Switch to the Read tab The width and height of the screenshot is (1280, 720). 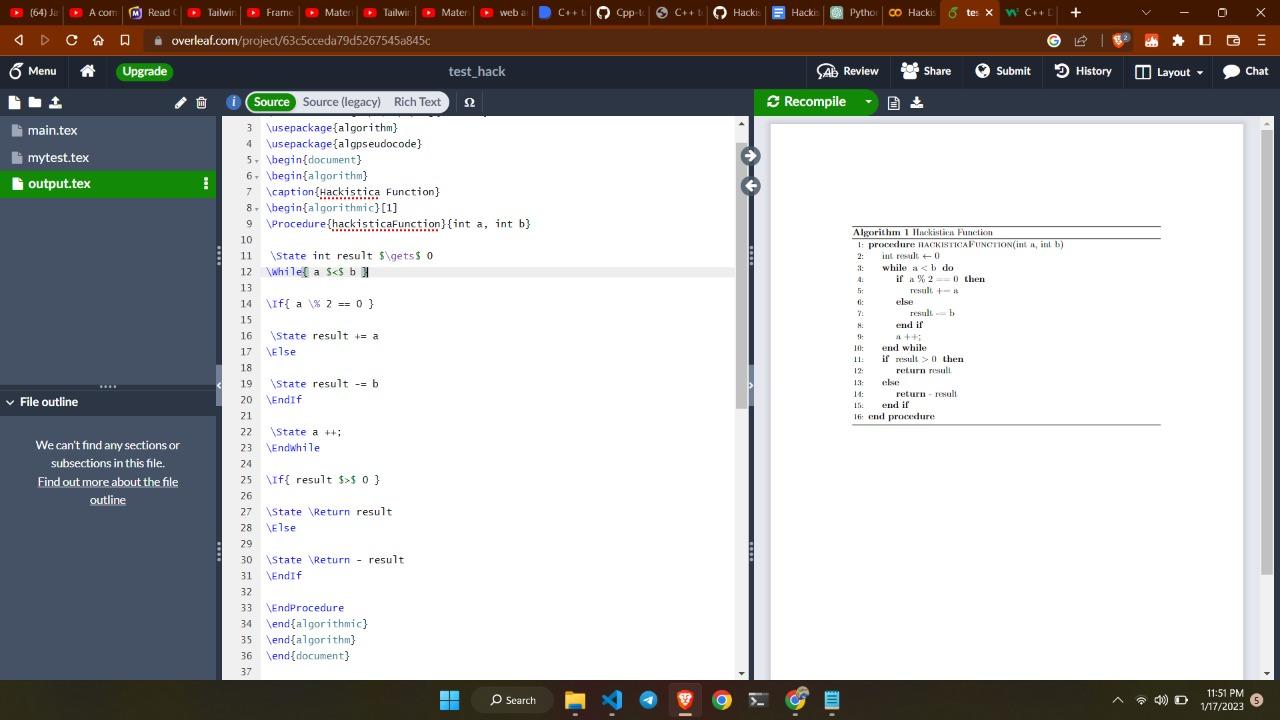pyautogui.click(x=151, y=12)
